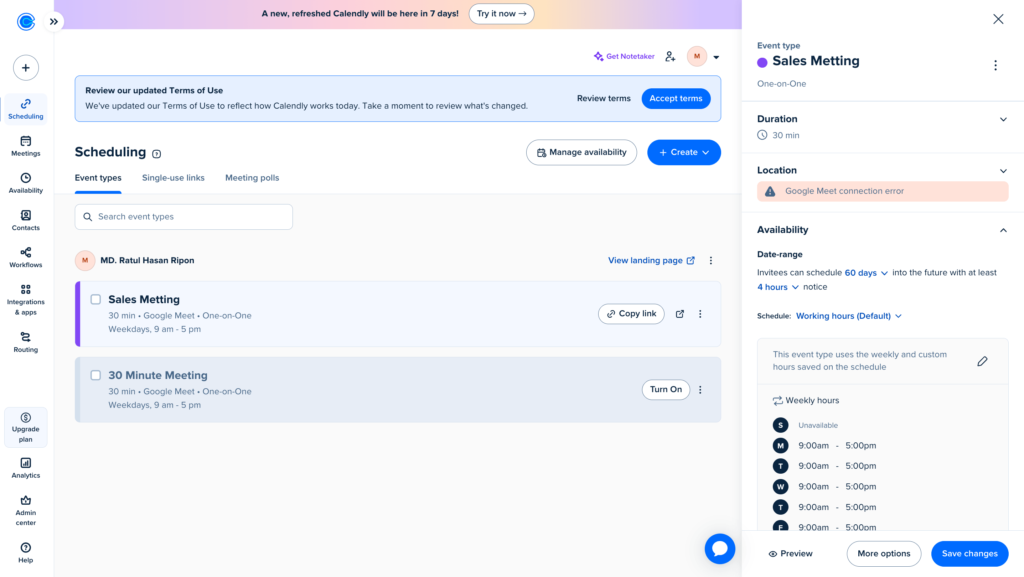1024x577 pixels.
Task: Turn On the 30 Minute Meeting
Action: [x=665, y=390]
